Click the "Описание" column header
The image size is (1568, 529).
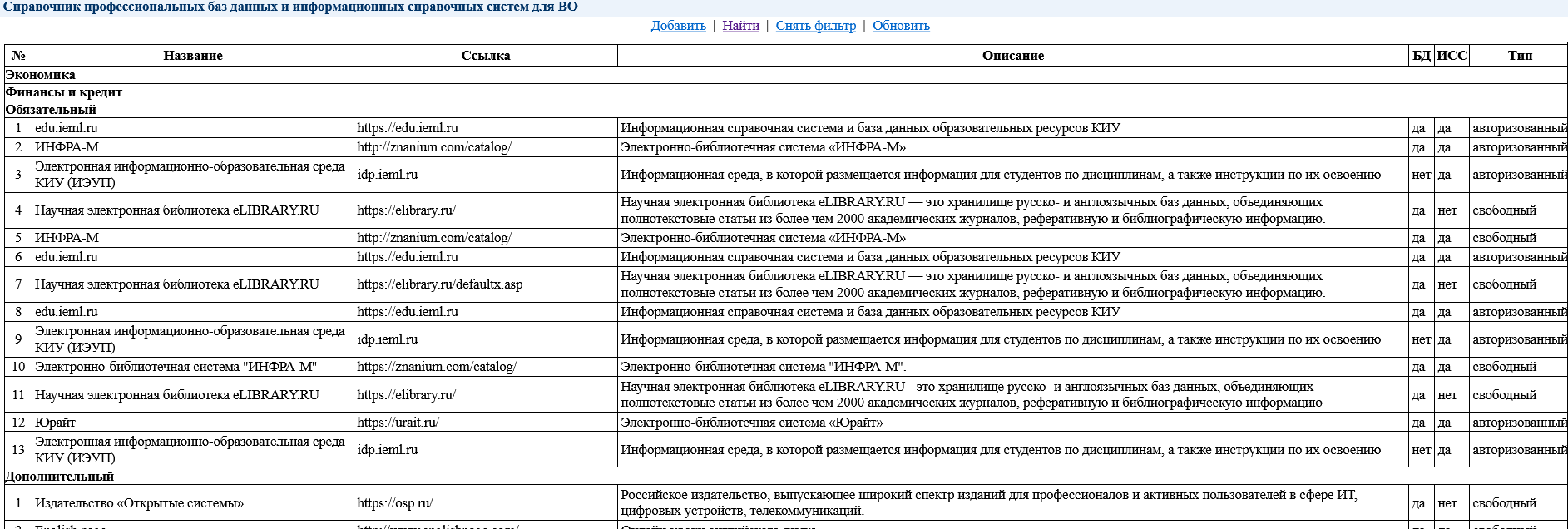1013,56
